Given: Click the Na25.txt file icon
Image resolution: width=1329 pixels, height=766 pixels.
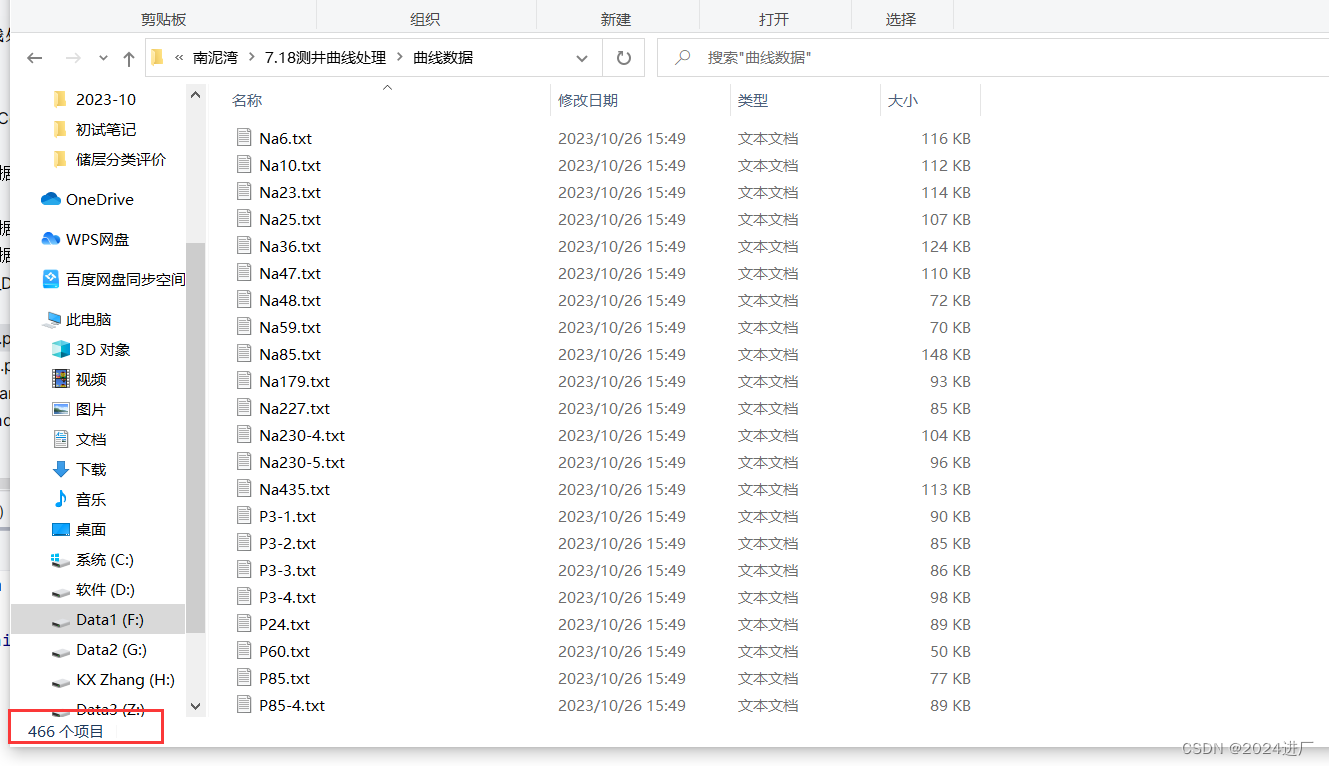Looking at the screenshot, I should pos(244,218).
